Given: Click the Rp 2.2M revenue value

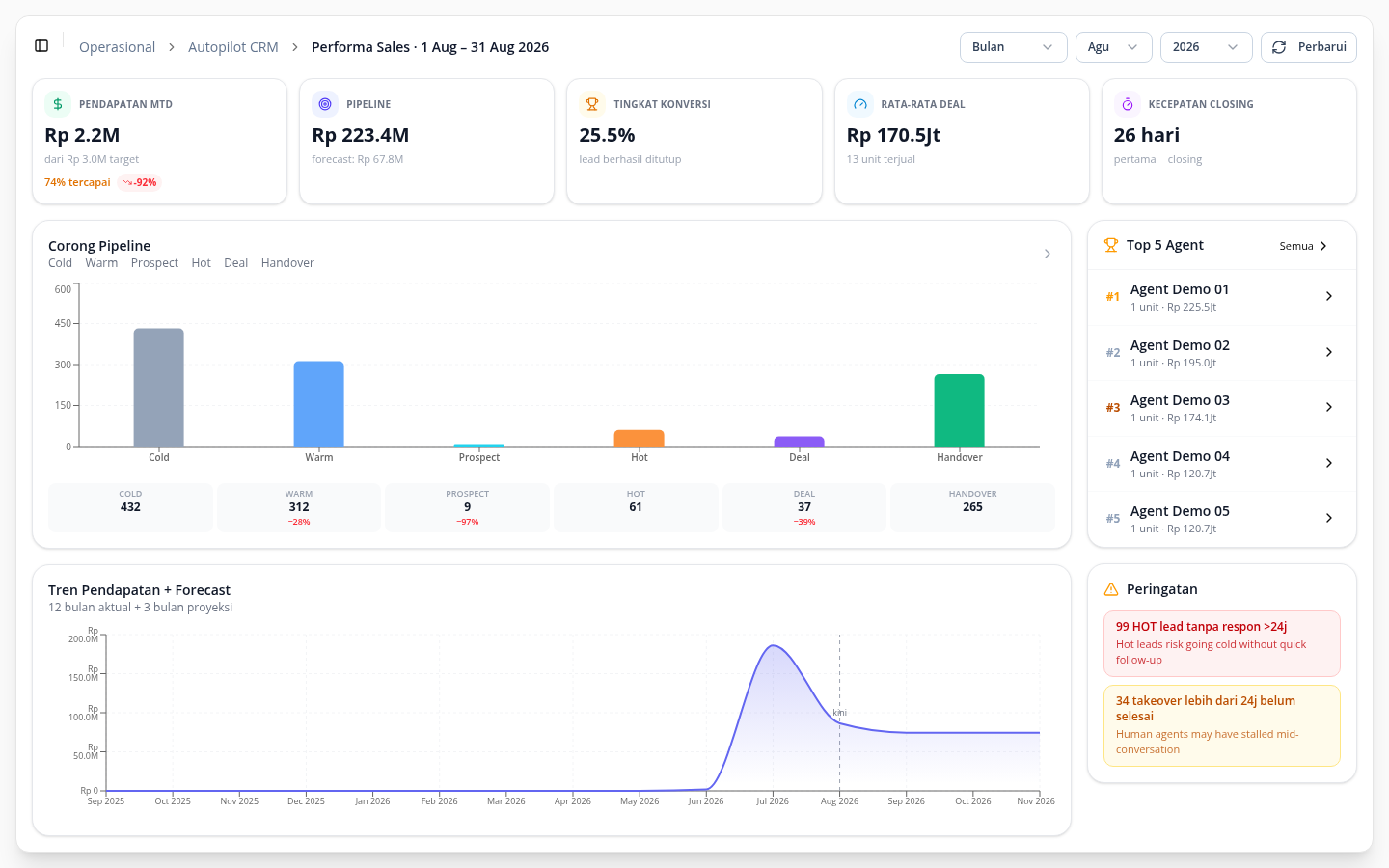Looking at the screenshot, I should 82,135.
